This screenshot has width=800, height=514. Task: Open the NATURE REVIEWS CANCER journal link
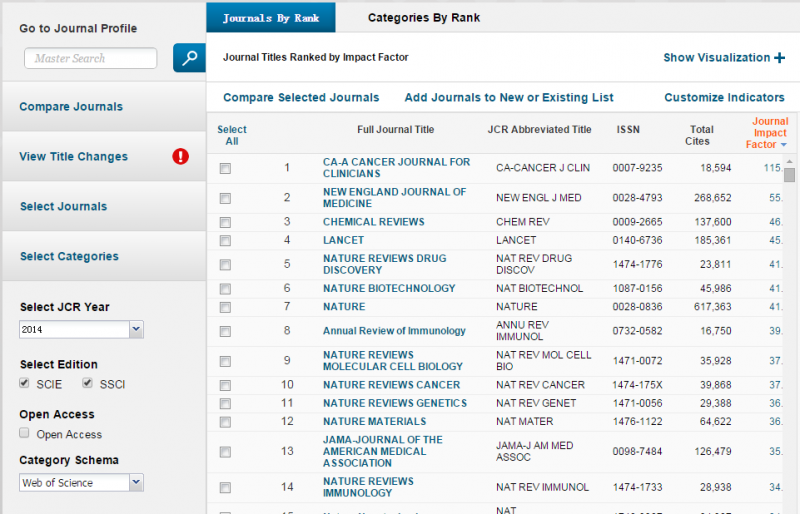tap(391, 385)
